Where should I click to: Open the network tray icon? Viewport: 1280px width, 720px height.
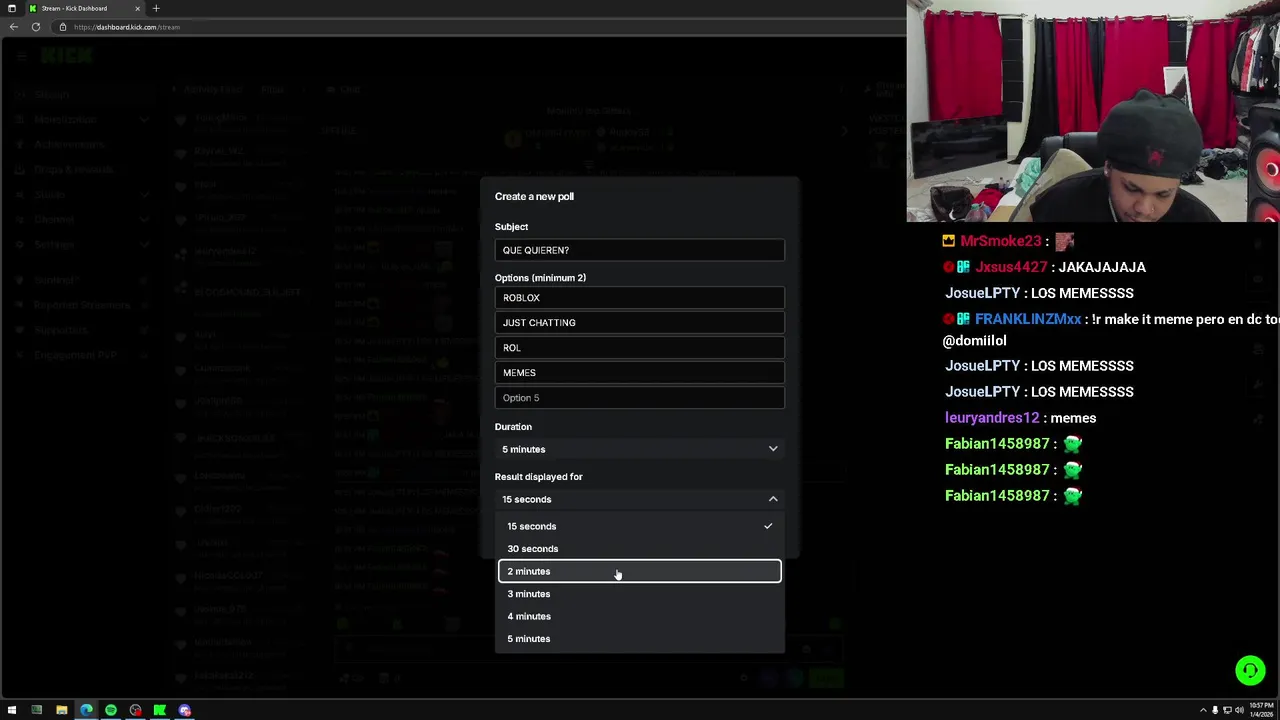(1227, 710)
